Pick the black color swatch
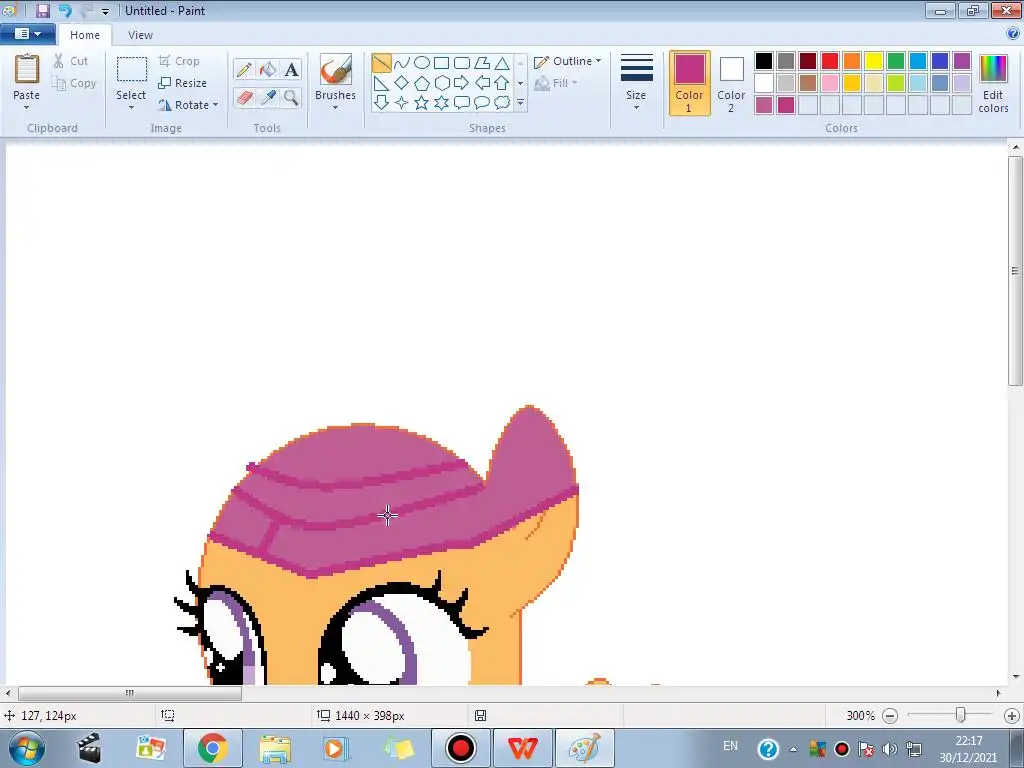This screenshot has width=1024, height=768. pyautogui.click(x=763, y=61)
